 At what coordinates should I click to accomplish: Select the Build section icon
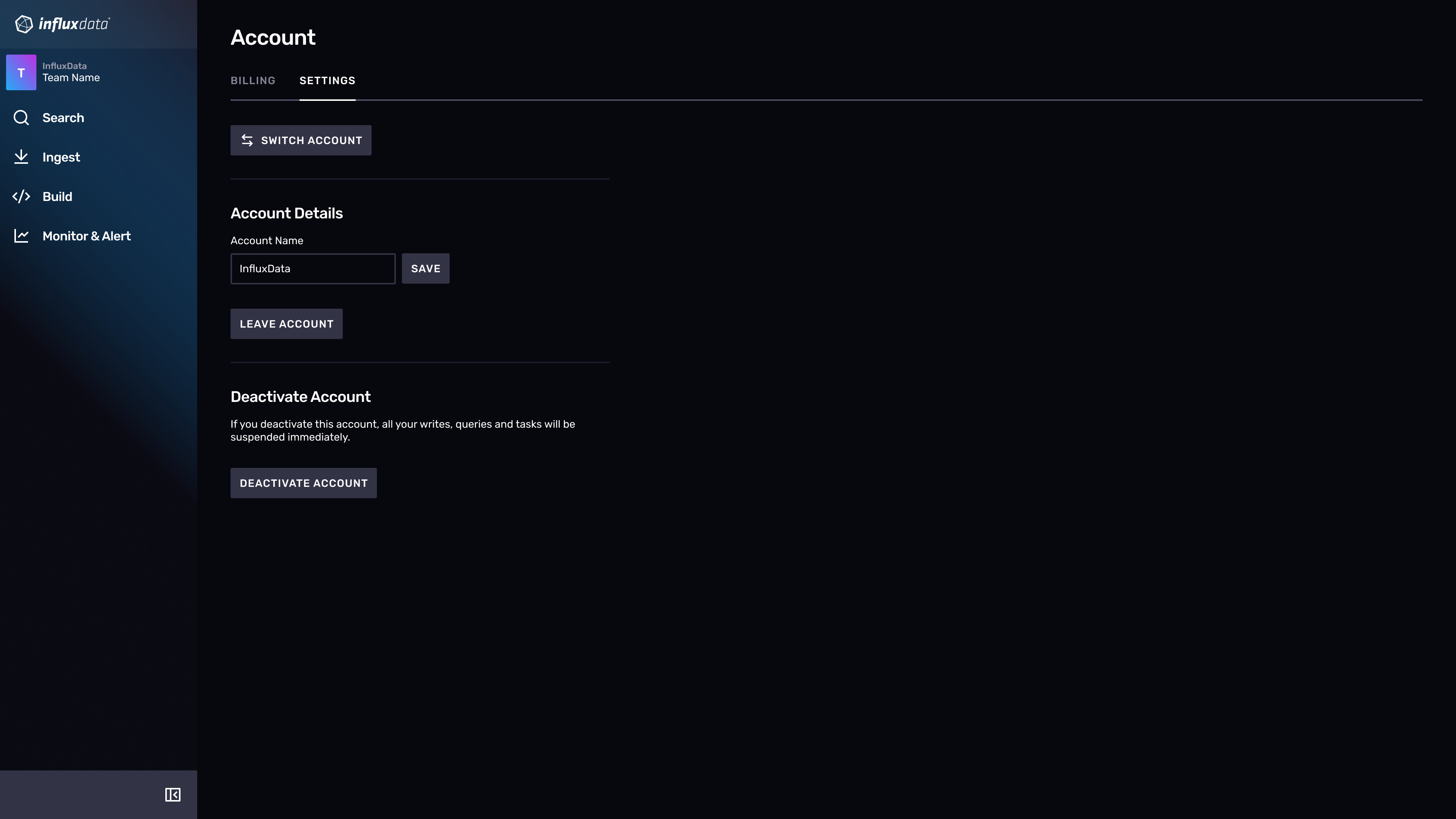tap(22, 196)
